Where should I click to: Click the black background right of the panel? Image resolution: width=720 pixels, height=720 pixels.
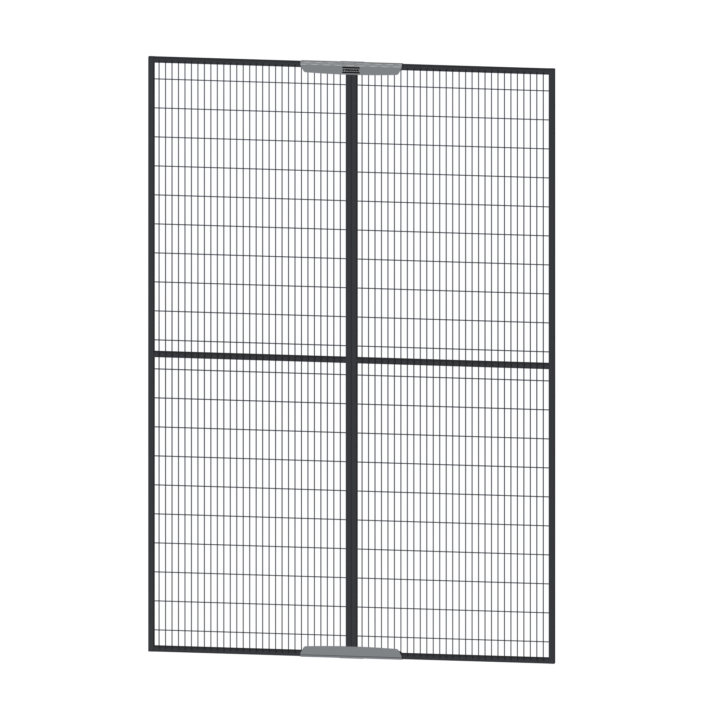point(640,360)
